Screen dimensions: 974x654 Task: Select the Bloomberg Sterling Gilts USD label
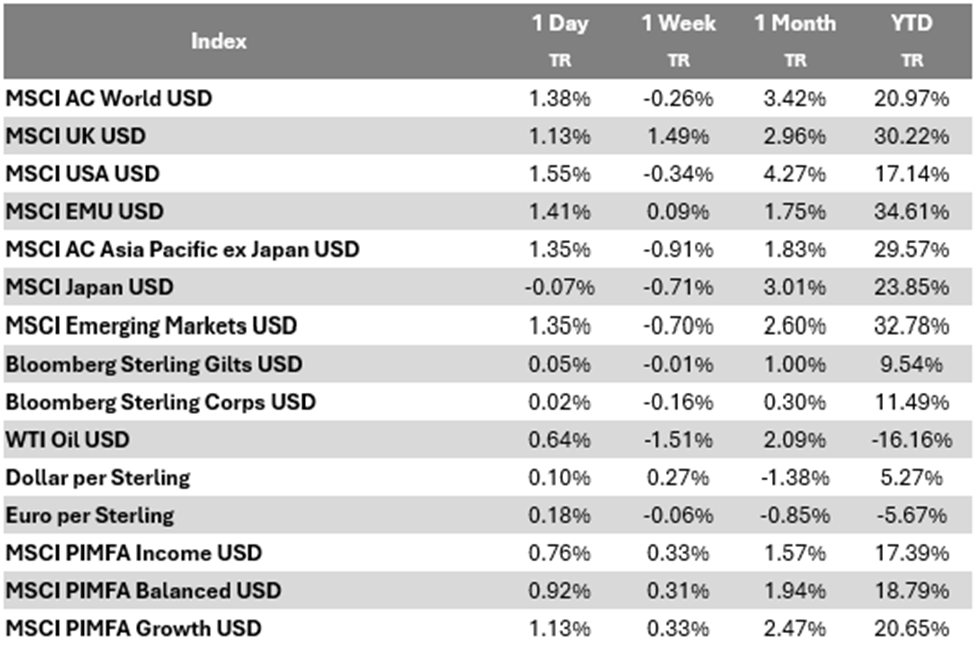tap(153, 364)
